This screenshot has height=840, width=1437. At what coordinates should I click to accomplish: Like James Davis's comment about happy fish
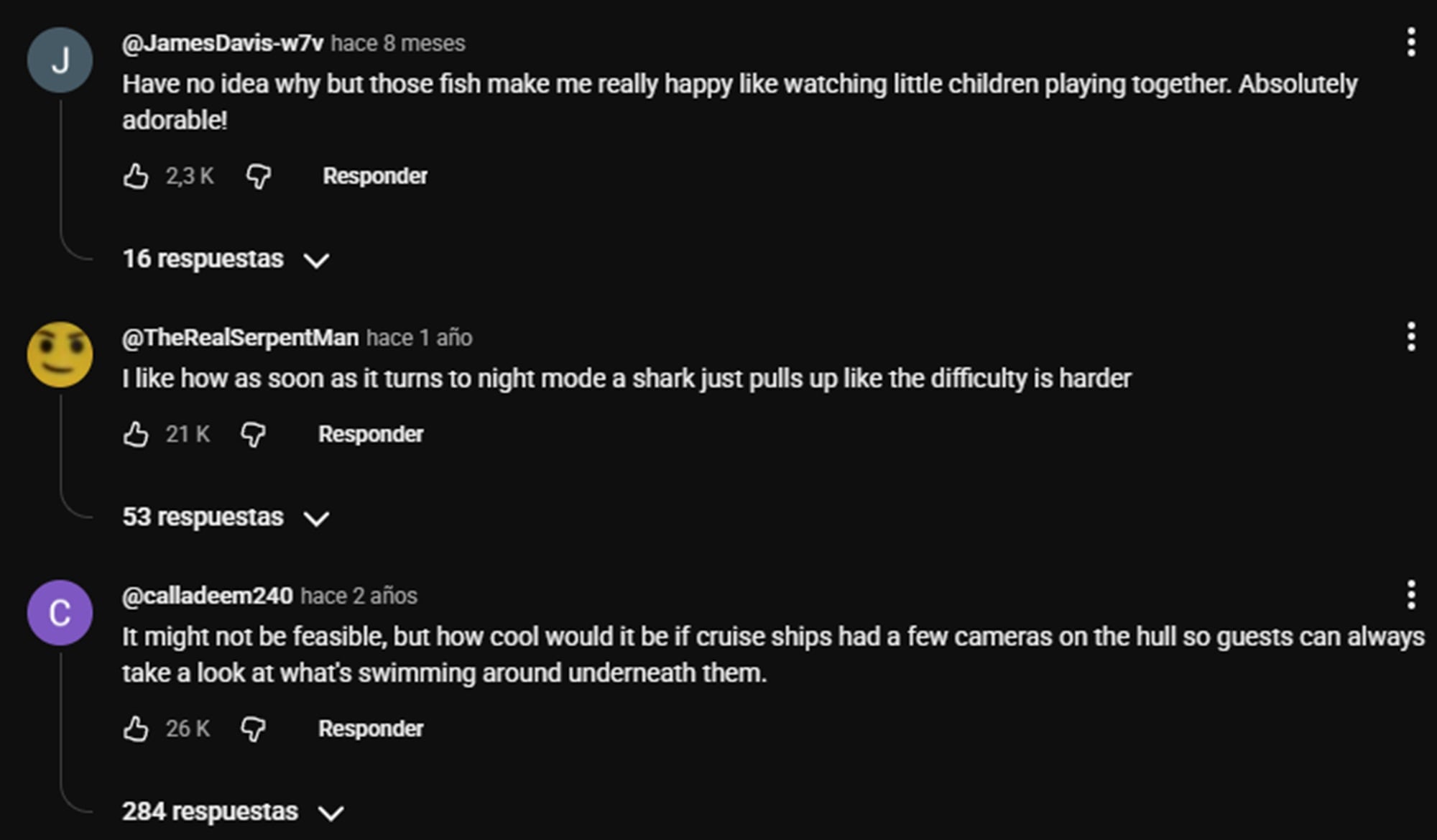[x=137, y=175]
